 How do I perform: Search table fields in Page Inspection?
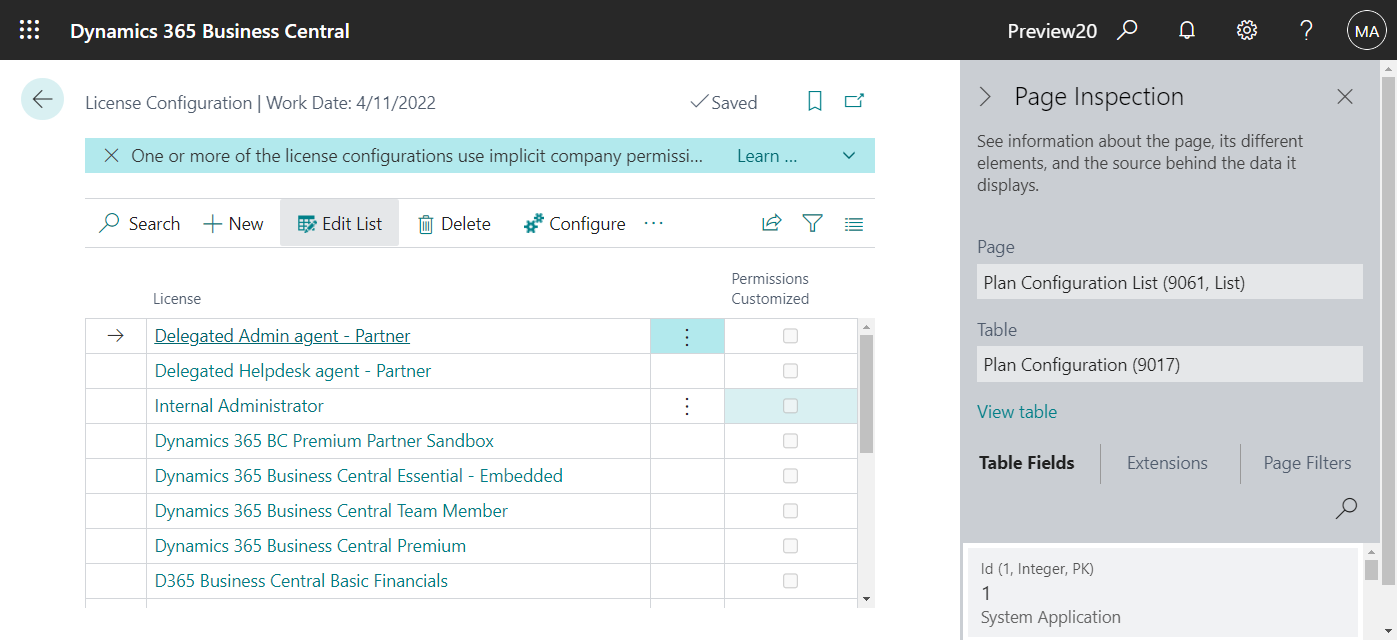(x=1346, y=509)
